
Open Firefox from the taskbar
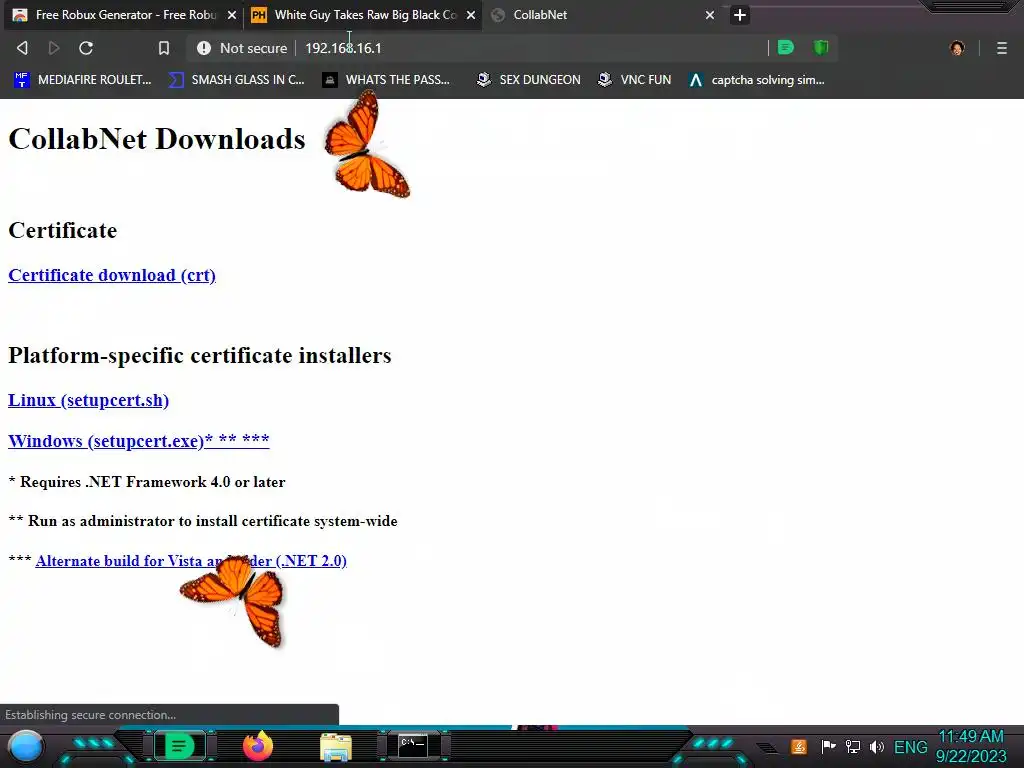click(258, 746)
